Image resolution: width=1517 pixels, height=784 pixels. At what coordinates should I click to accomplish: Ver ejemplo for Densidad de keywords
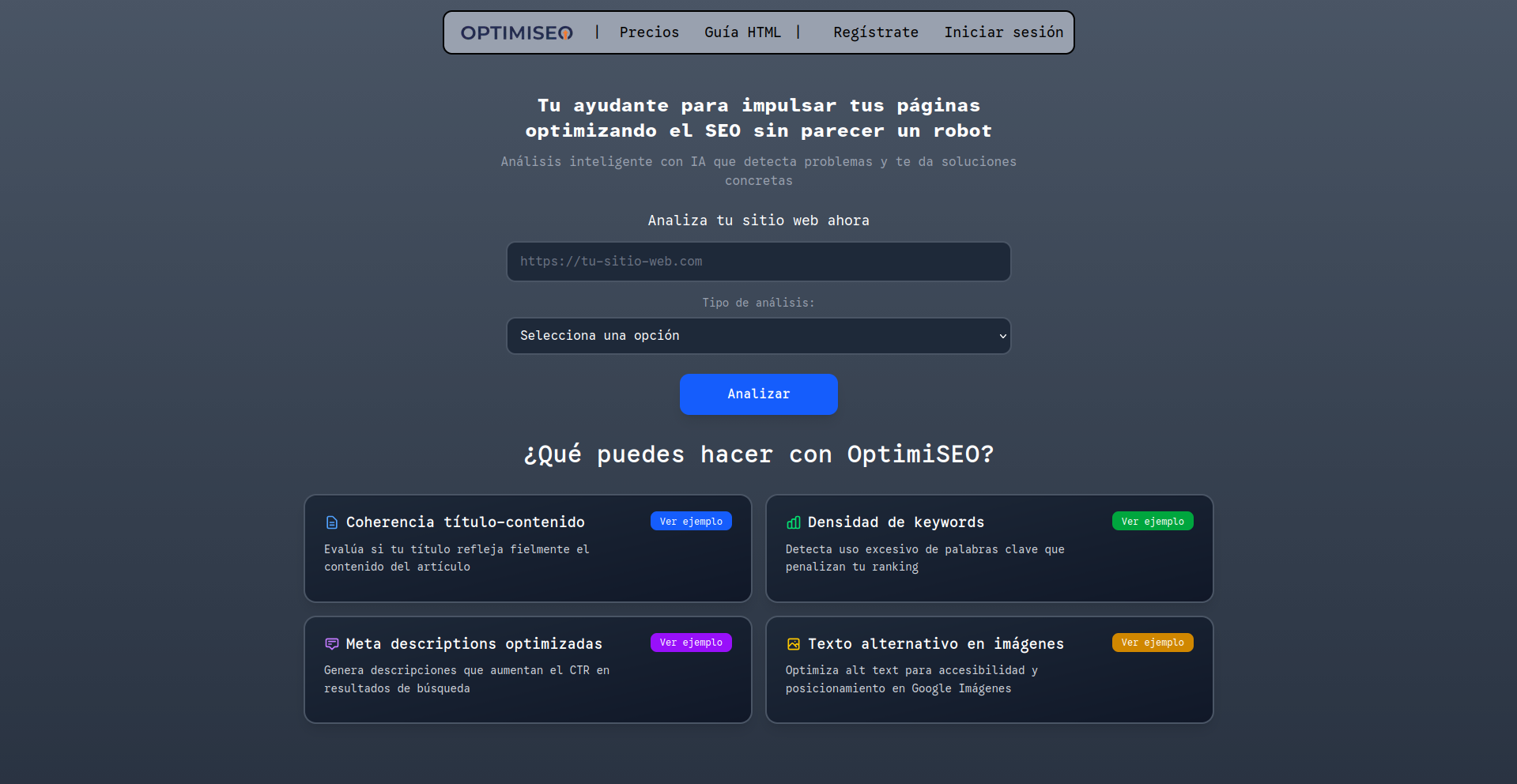point(1153,522)
